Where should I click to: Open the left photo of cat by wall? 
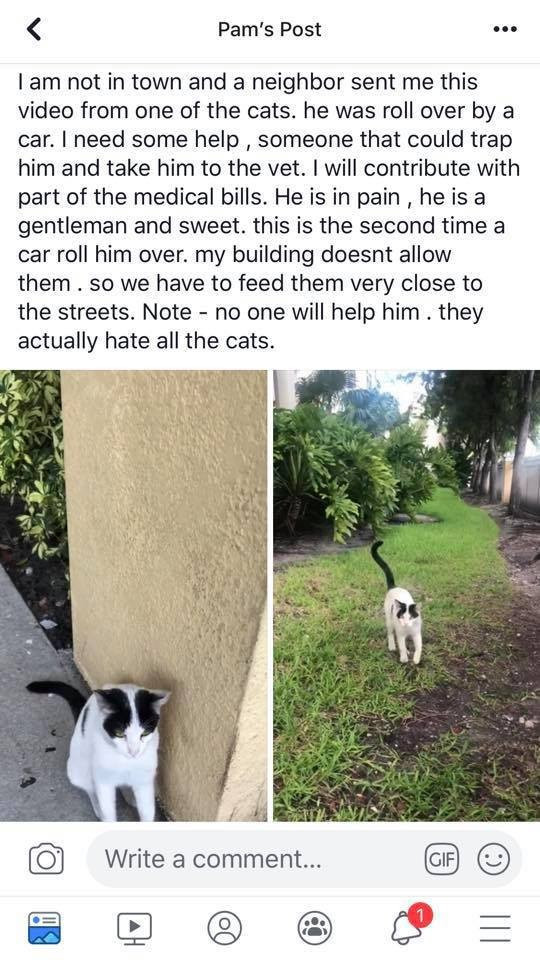(x=133, y=595)
